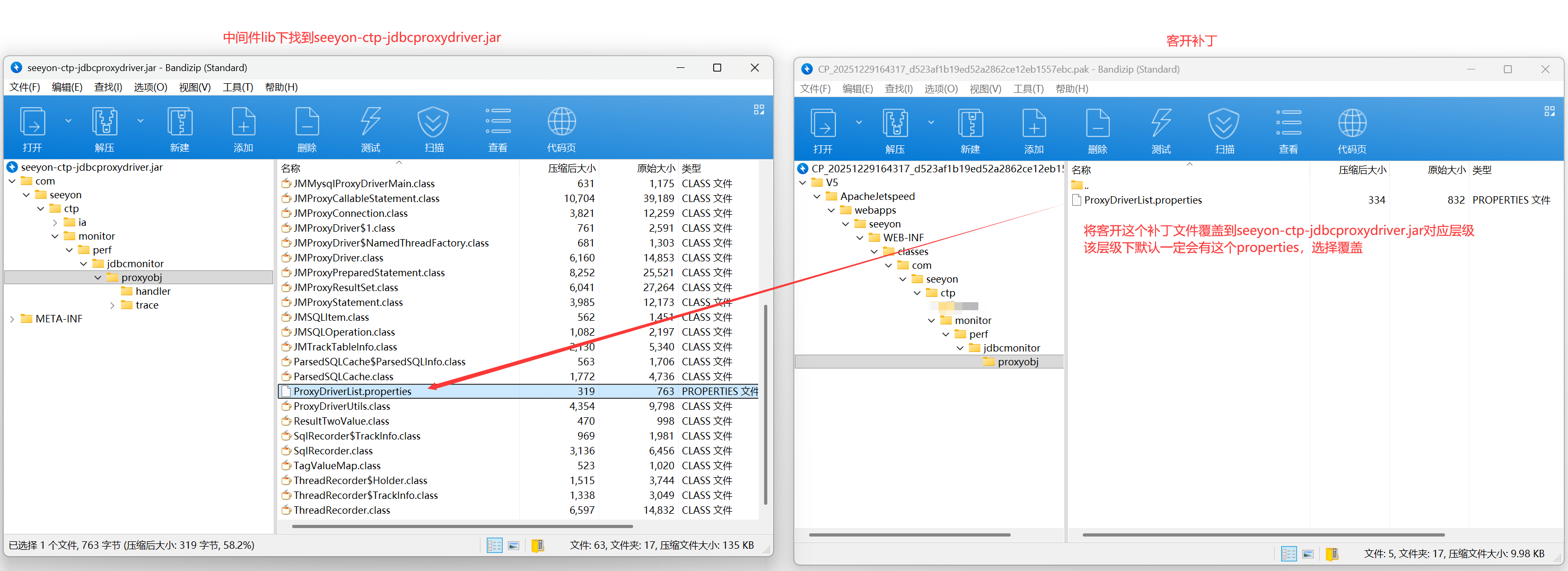Open the 工具(T) menu in right window

1028,89
